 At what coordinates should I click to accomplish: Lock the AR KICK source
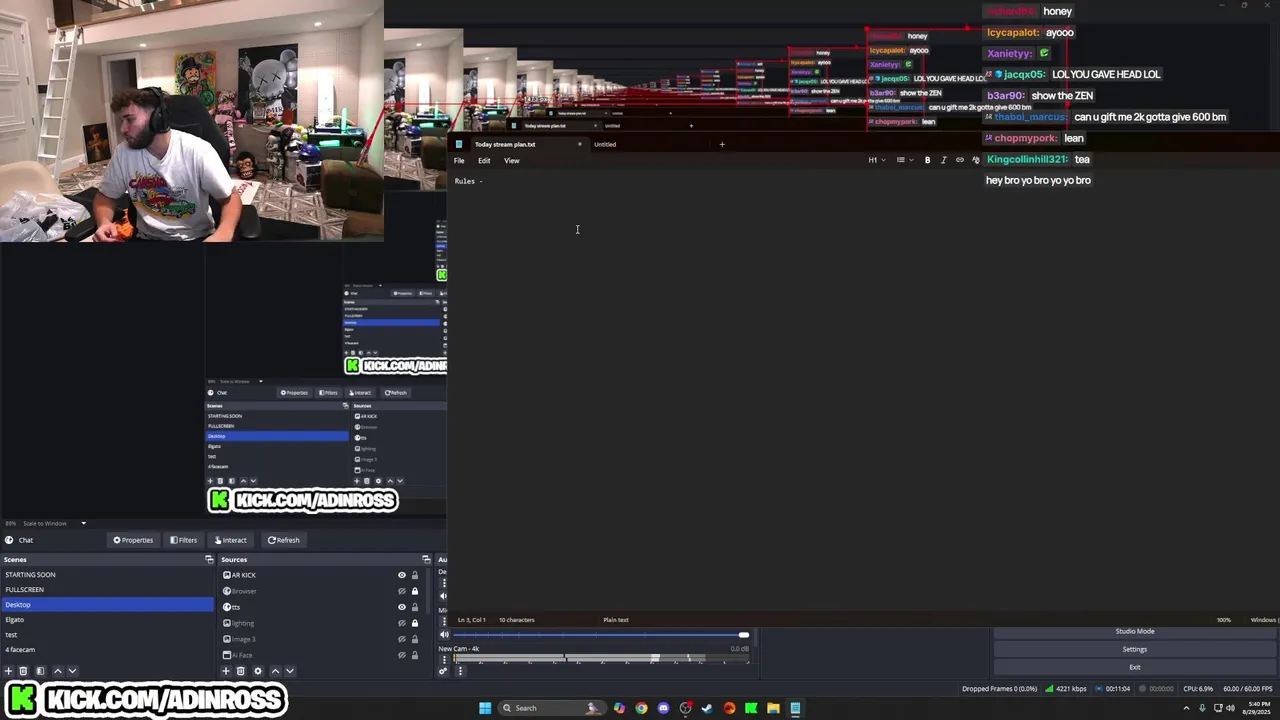point(415,575)
